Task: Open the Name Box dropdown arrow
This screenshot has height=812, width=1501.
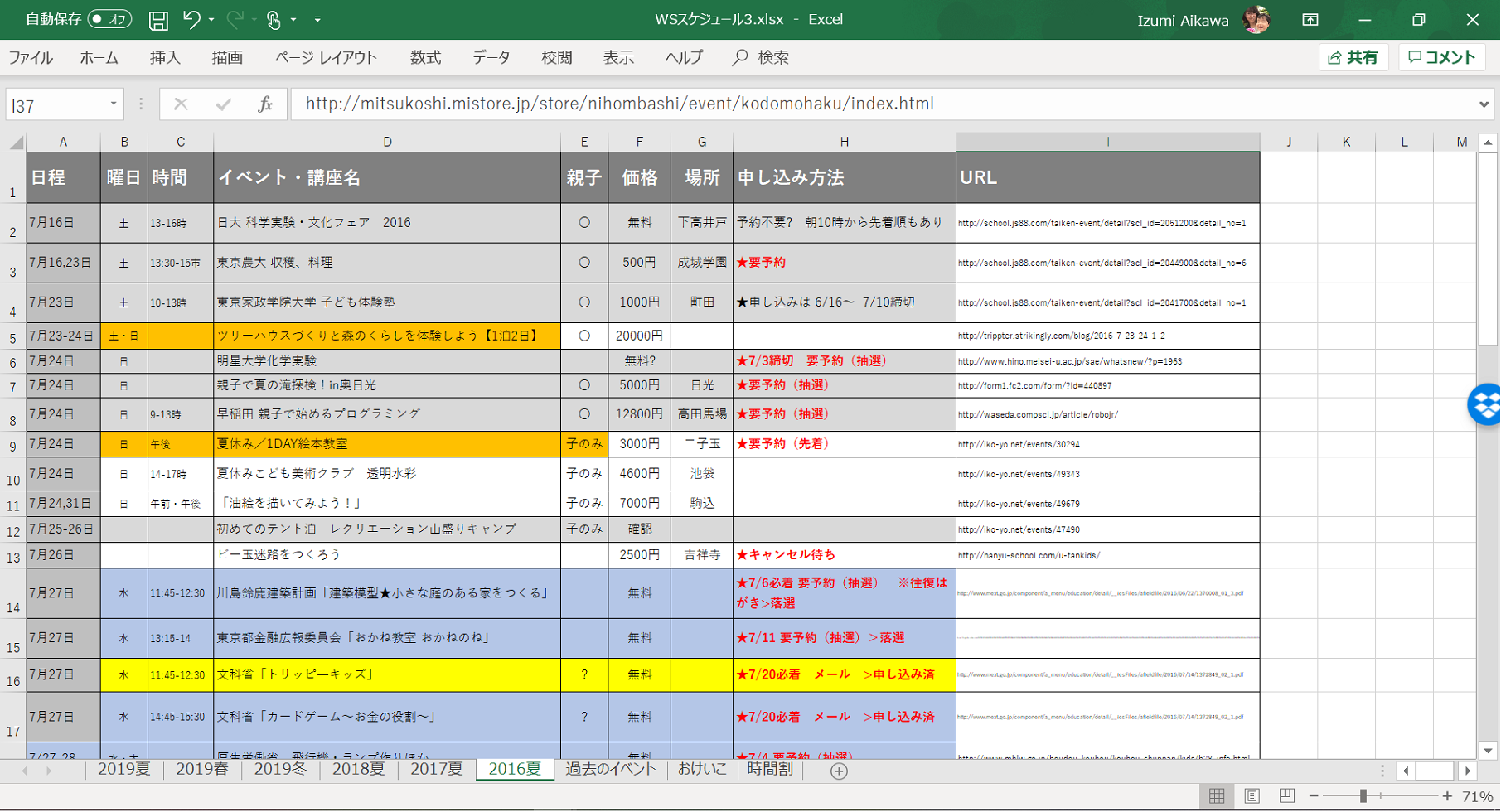Action: pos(114,104)
